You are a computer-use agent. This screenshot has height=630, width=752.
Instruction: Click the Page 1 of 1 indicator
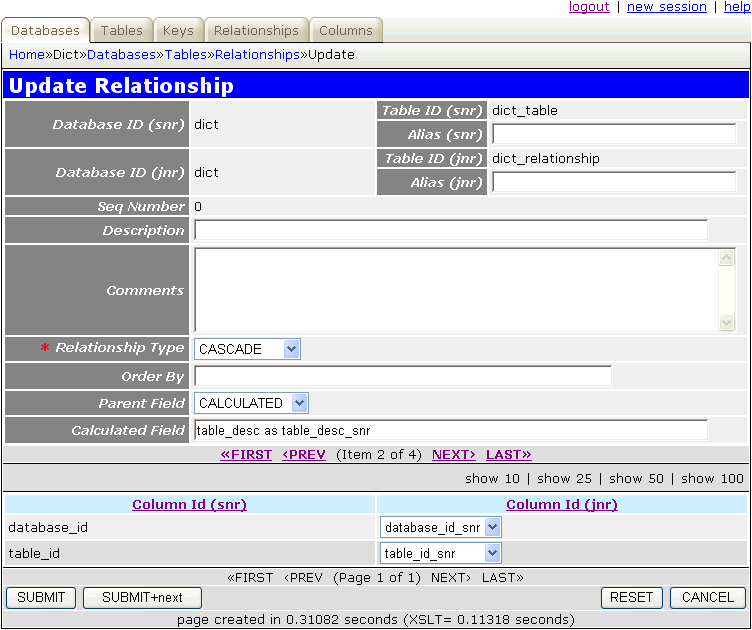pyautogui.click(x=376, y=577)
